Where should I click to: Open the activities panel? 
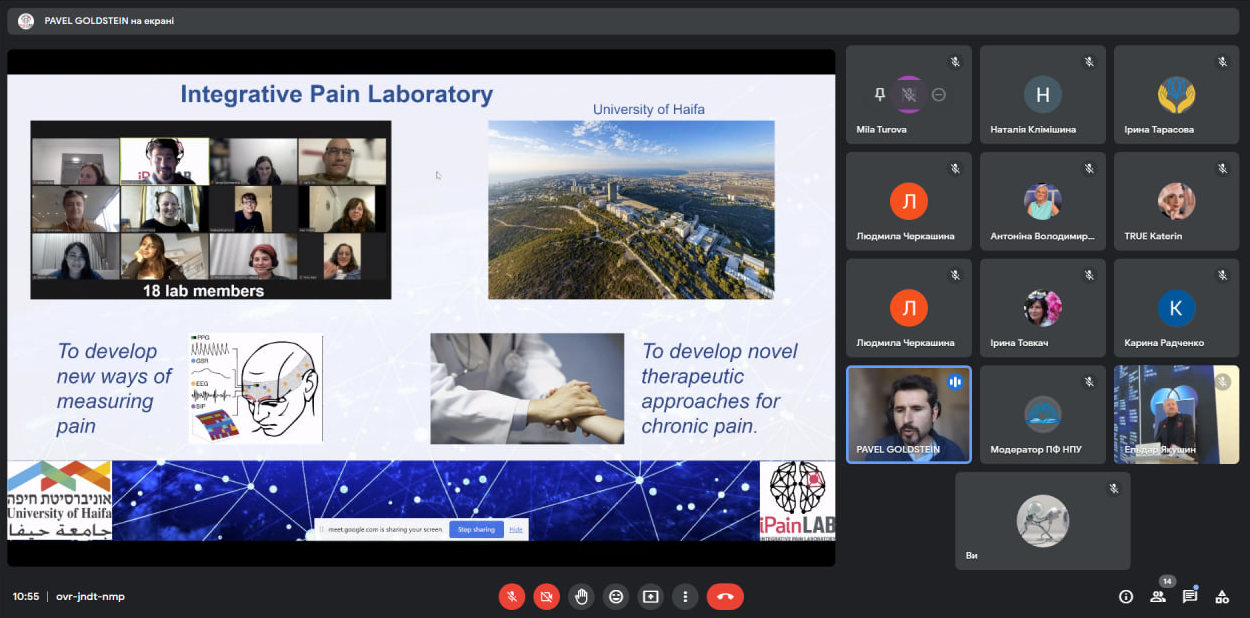(x=1222, y=597)
